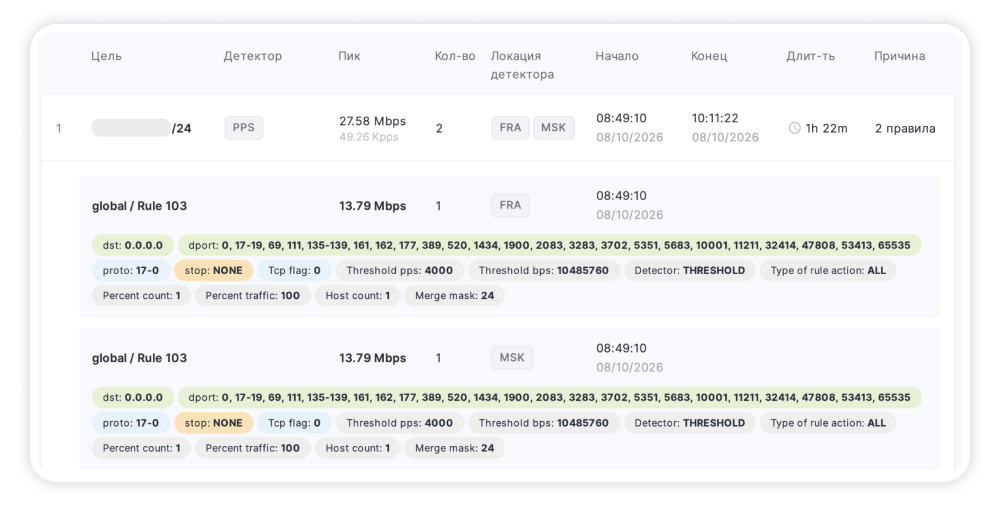This screenshot has height=507, width=1000.
Task: Click Merge mask: 24 tag in MSK rule
Action: pos(455,448)
